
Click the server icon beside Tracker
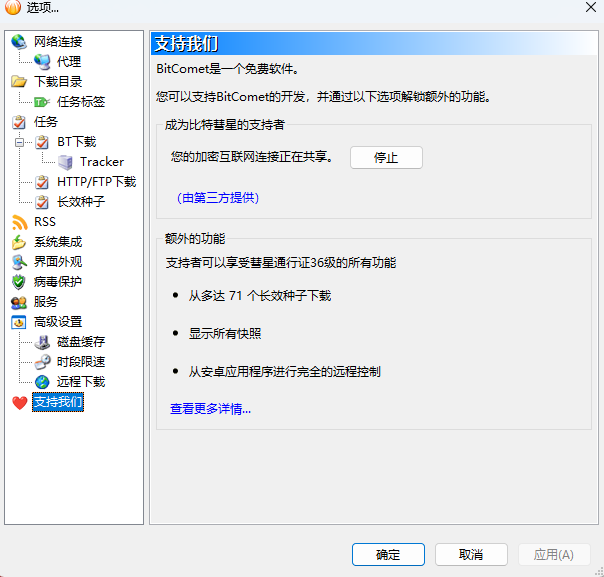pyautogui.click(x=65, y=162)
